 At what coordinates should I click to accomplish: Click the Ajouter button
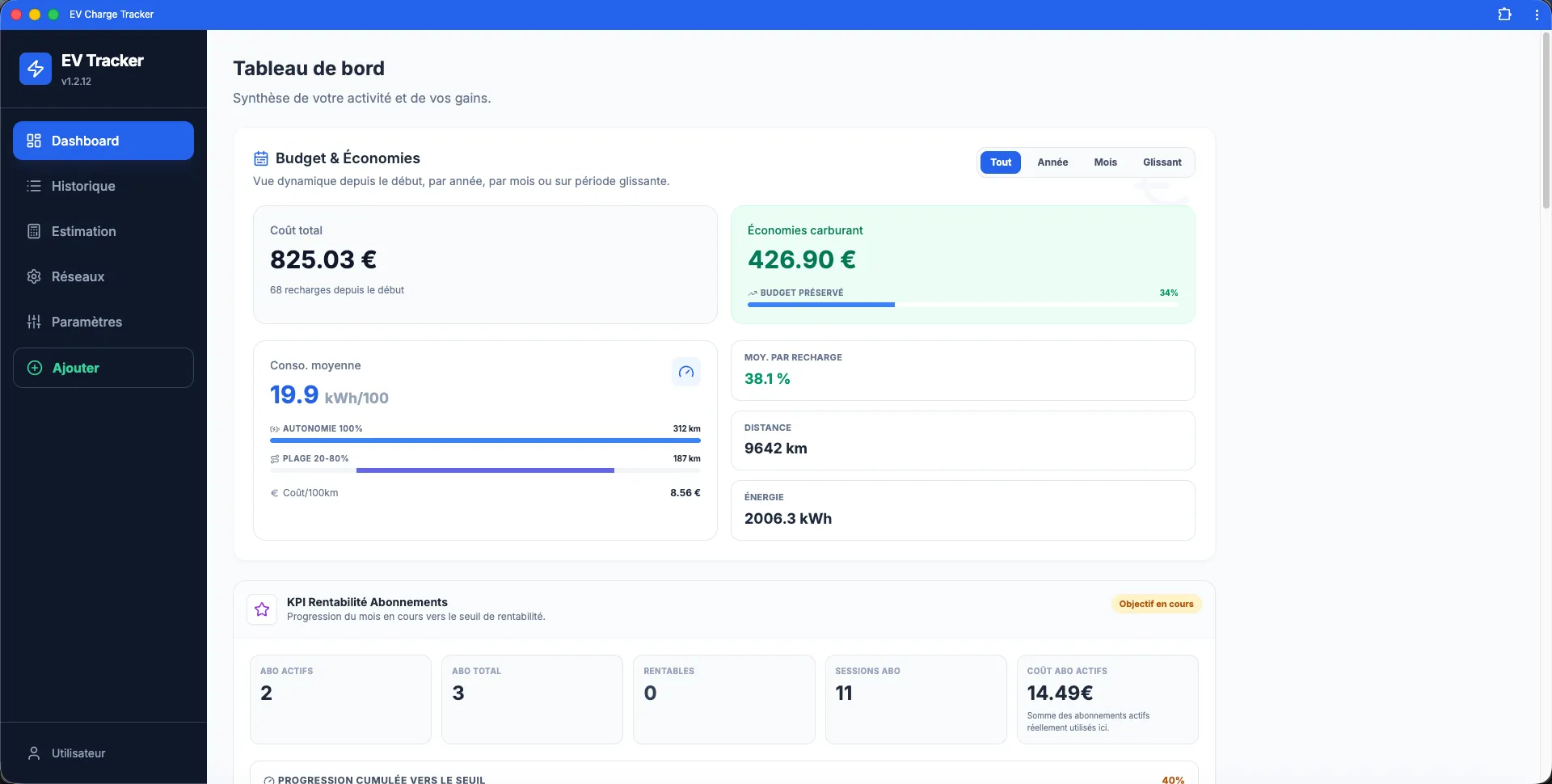click(x=103, y=368)
